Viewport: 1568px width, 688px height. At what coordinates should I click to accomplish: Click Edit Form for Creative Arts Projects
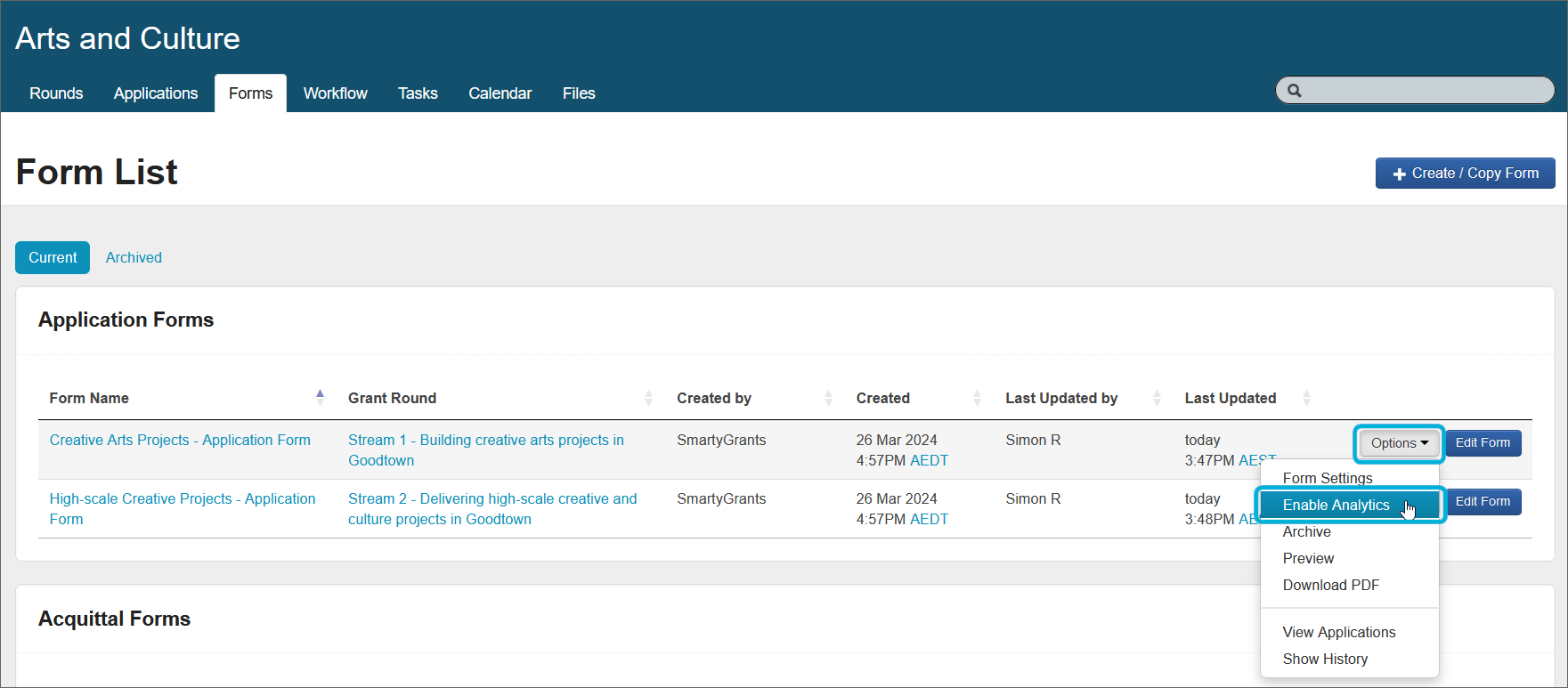[x=1483, y=443]
